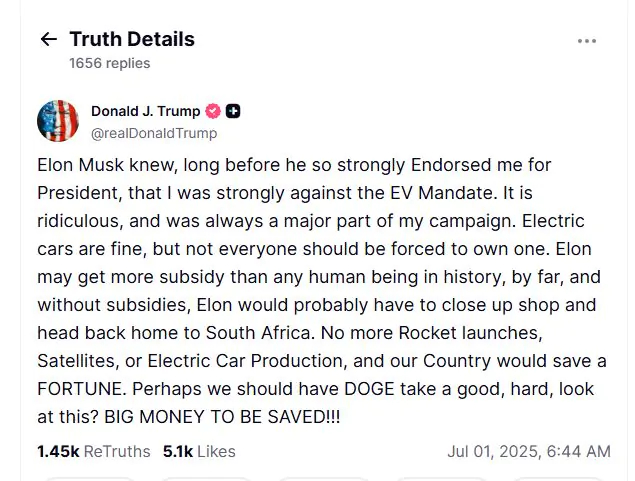
Task: Open the three-dot more options menu
Action: pyautogui.click(x=587, y=41)
